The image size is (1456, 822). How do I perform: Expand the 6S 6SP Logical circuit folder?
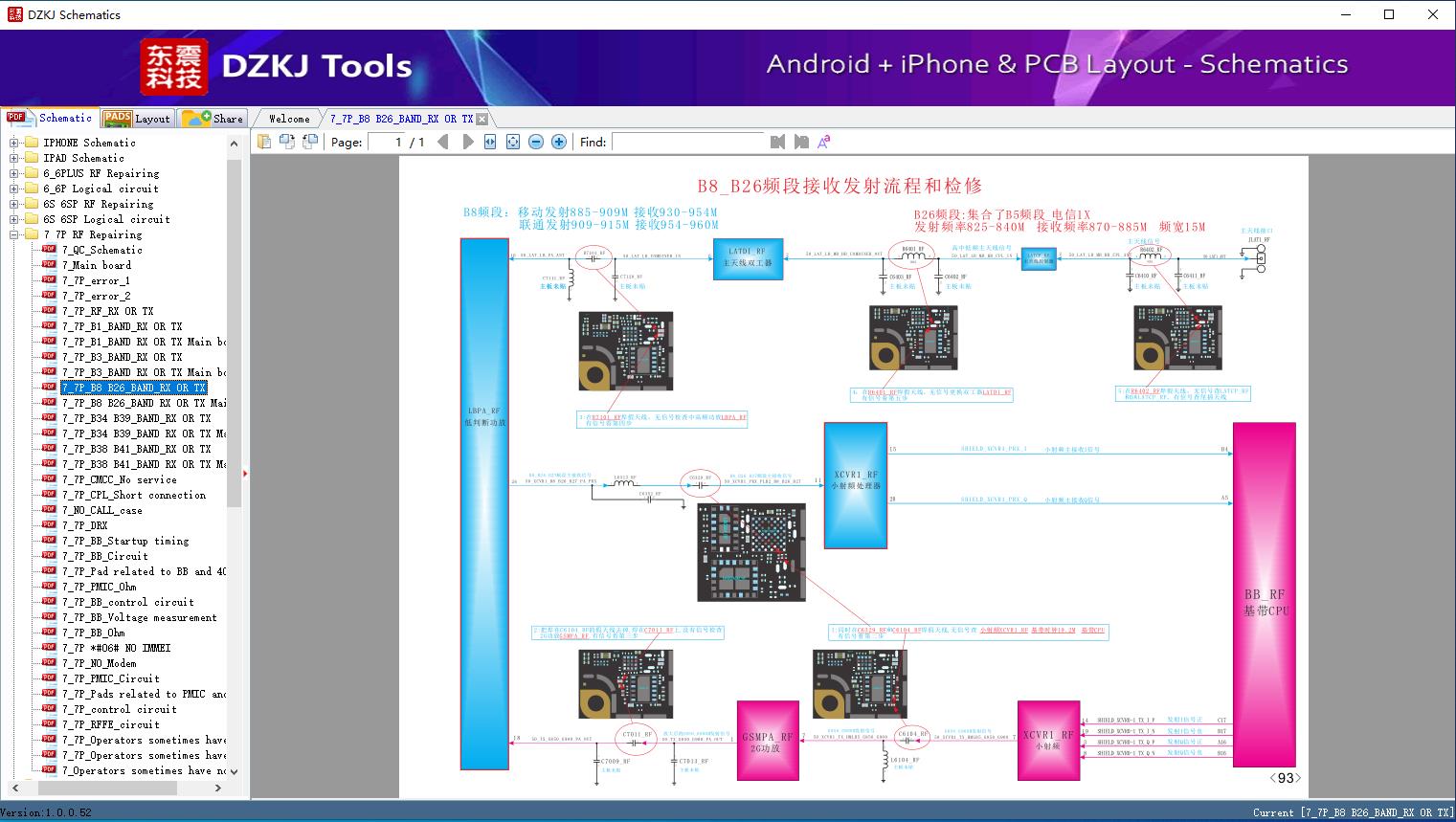(x=14, y=219)
